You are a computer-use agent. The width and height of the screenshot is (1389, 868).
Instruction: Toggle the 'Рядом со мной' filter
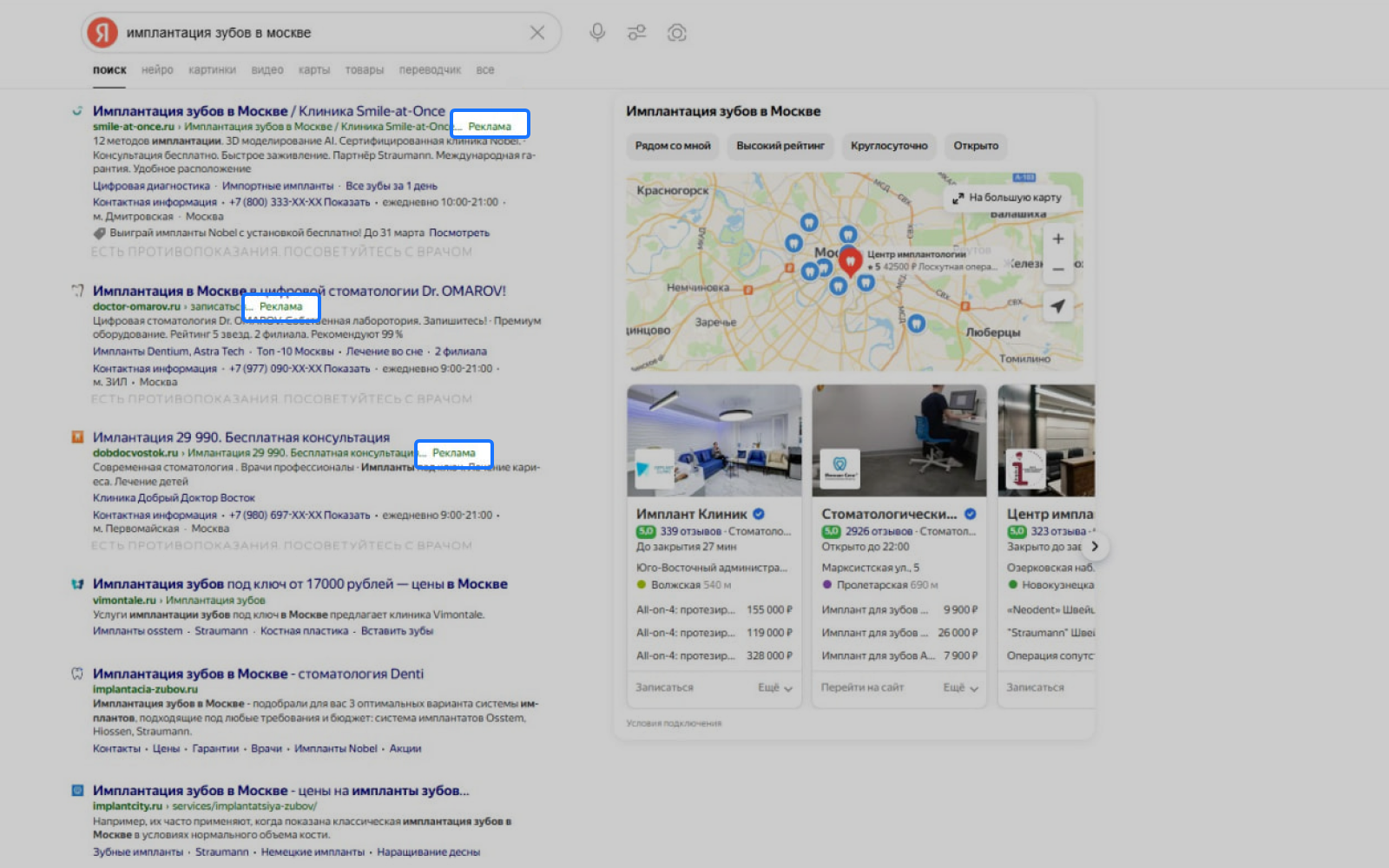[673, 146]
